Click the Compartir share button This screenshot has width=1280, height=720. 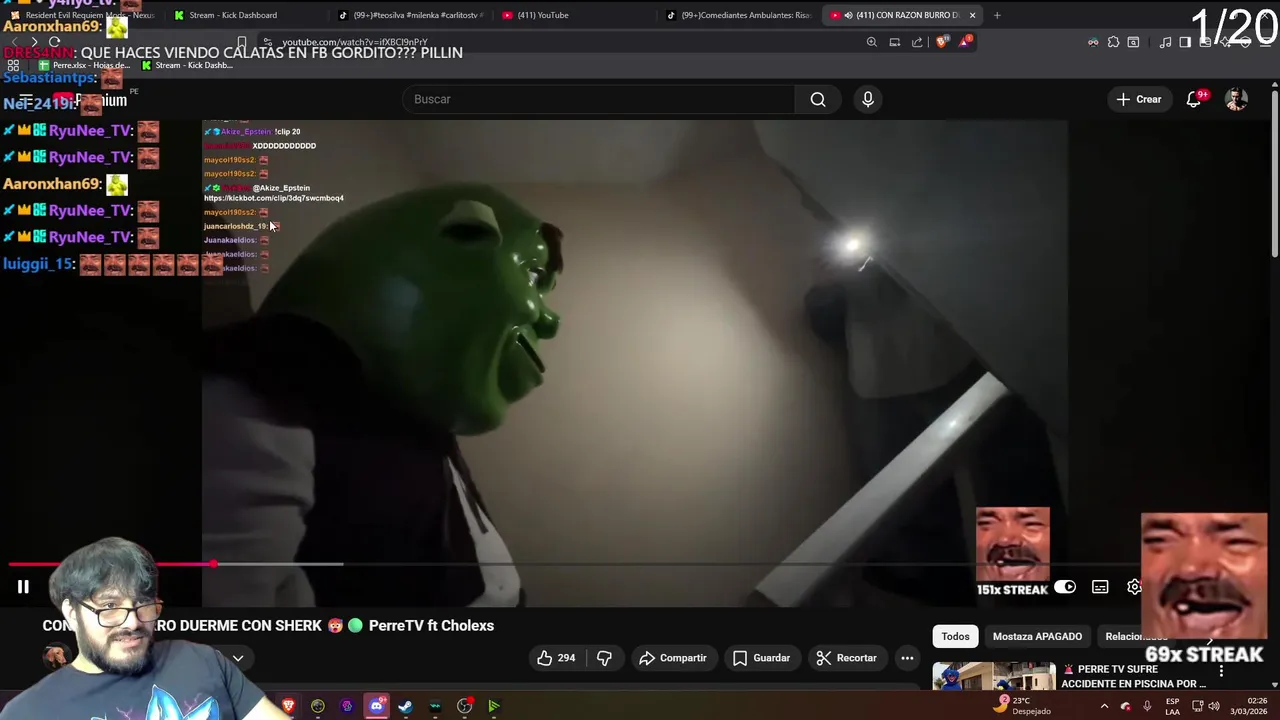[672, 658]
